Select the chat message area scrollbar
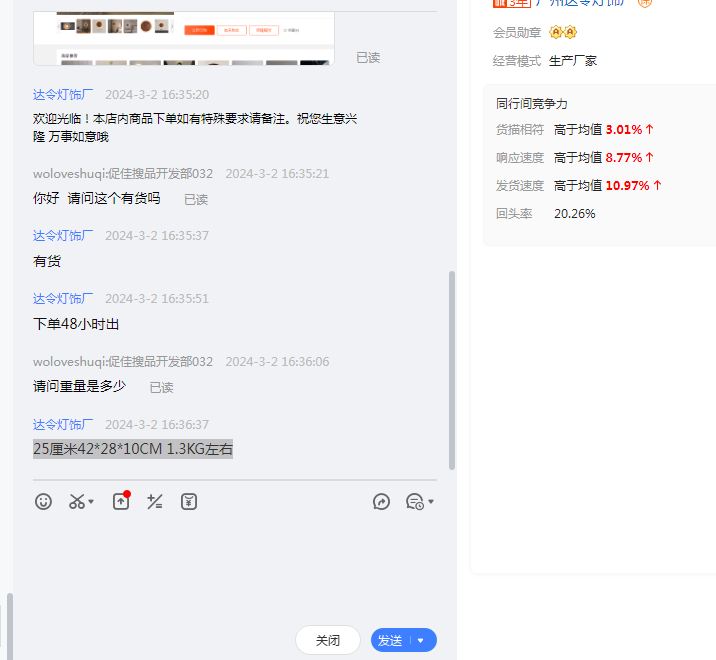 (452, 370)
